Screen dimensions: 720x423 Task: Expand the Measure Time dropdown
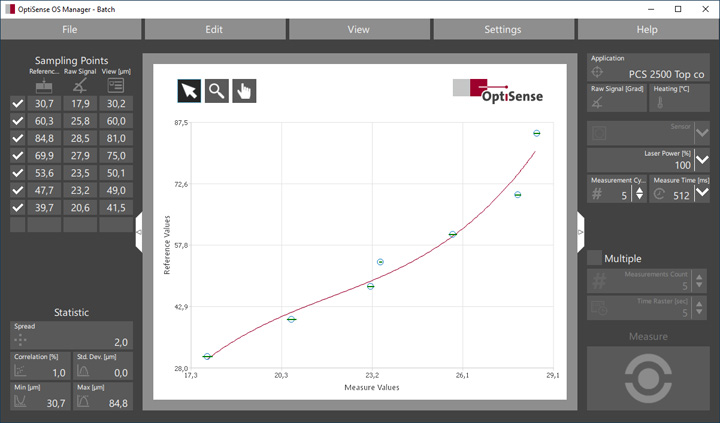pos(702,194)
